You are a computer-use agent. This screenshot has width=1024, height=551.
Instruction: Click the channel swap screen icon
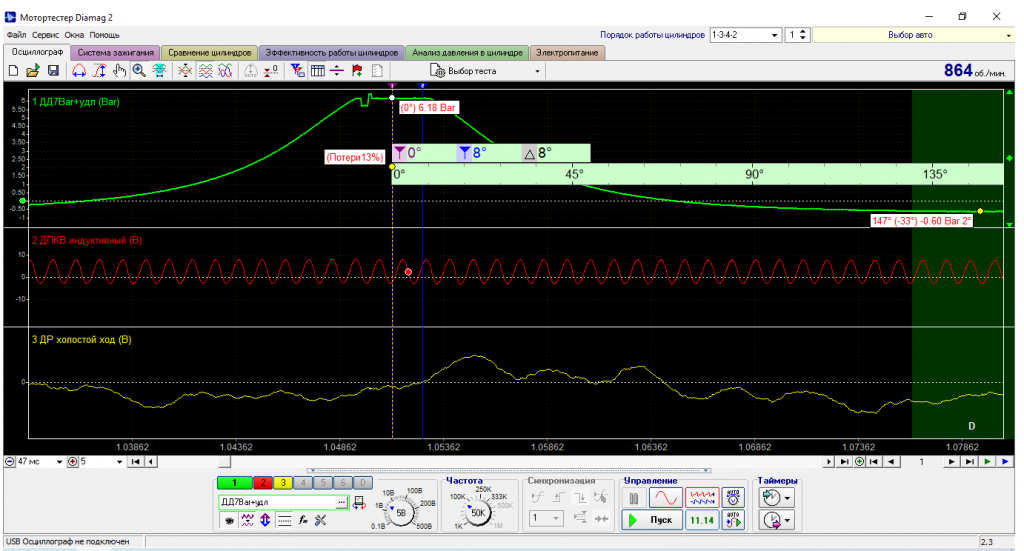point(359,503)
